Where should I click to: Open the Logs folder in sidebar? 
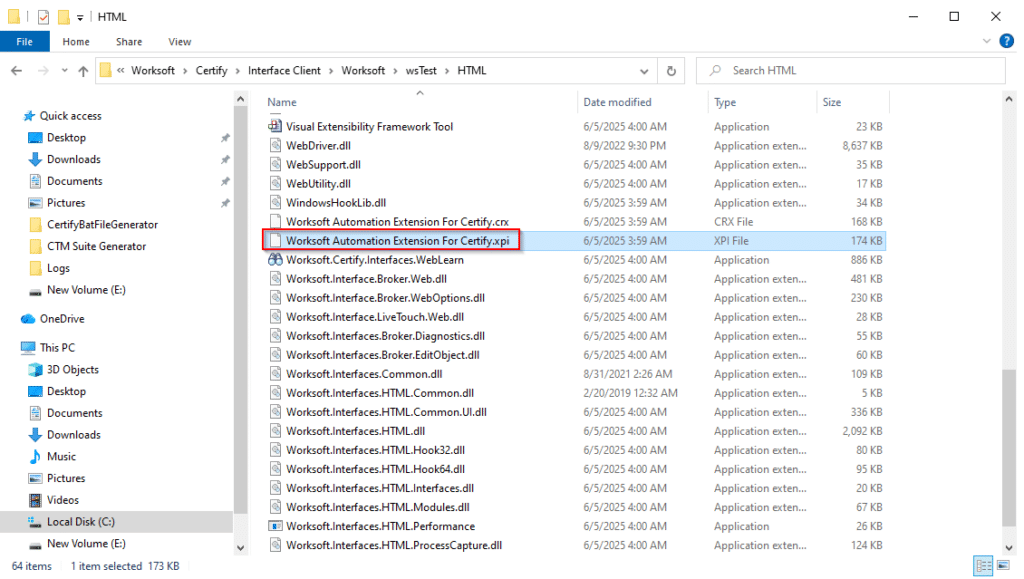(x=58, y=268)
